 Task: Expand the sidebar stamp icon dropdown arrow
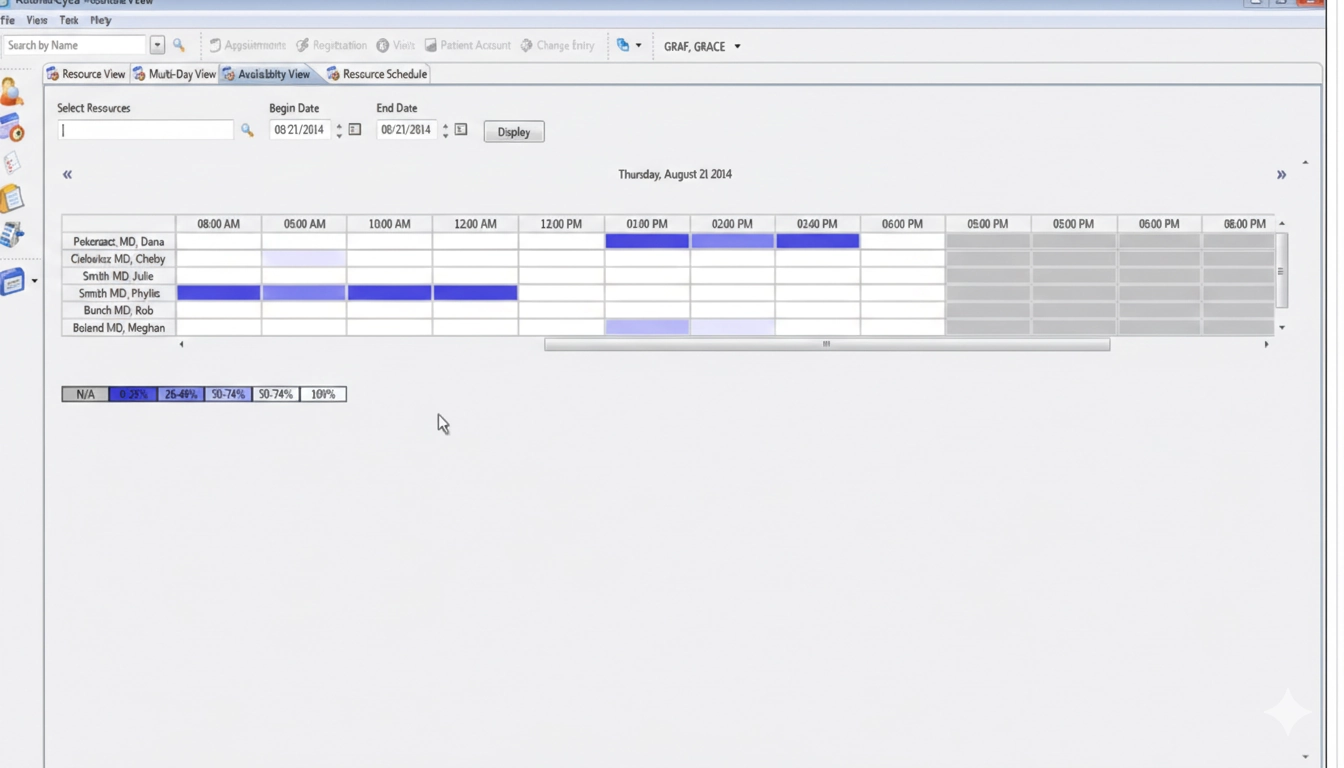[34, 281]
